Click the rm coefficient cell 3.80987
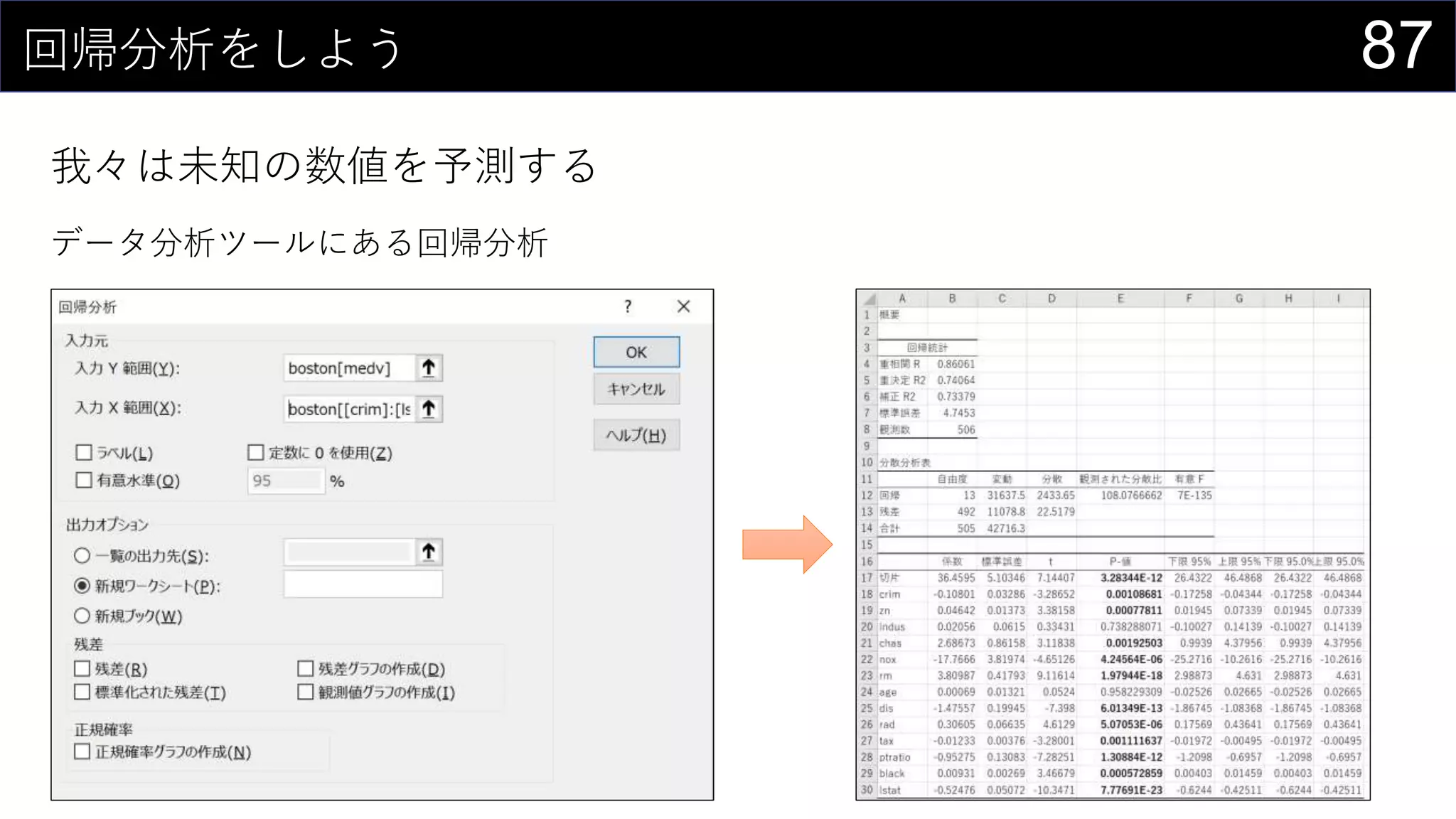Screen dimensions: 1456x819 [x=952, y=675]
